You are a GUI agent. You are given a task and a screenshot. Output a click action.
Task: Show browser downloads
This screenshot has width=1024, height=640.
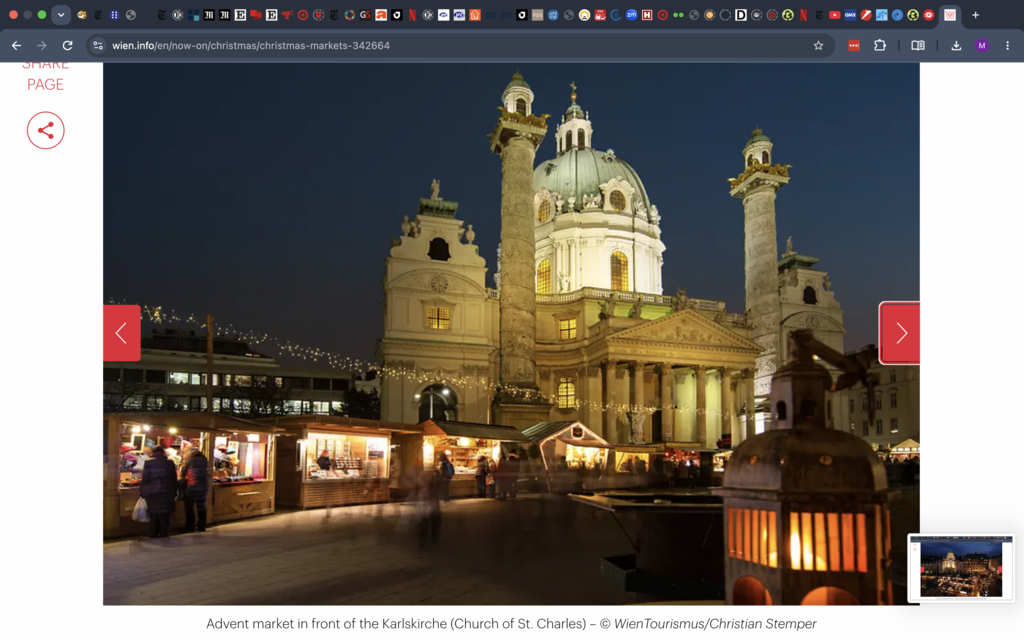pyautogui.click(x=956, y=46)
